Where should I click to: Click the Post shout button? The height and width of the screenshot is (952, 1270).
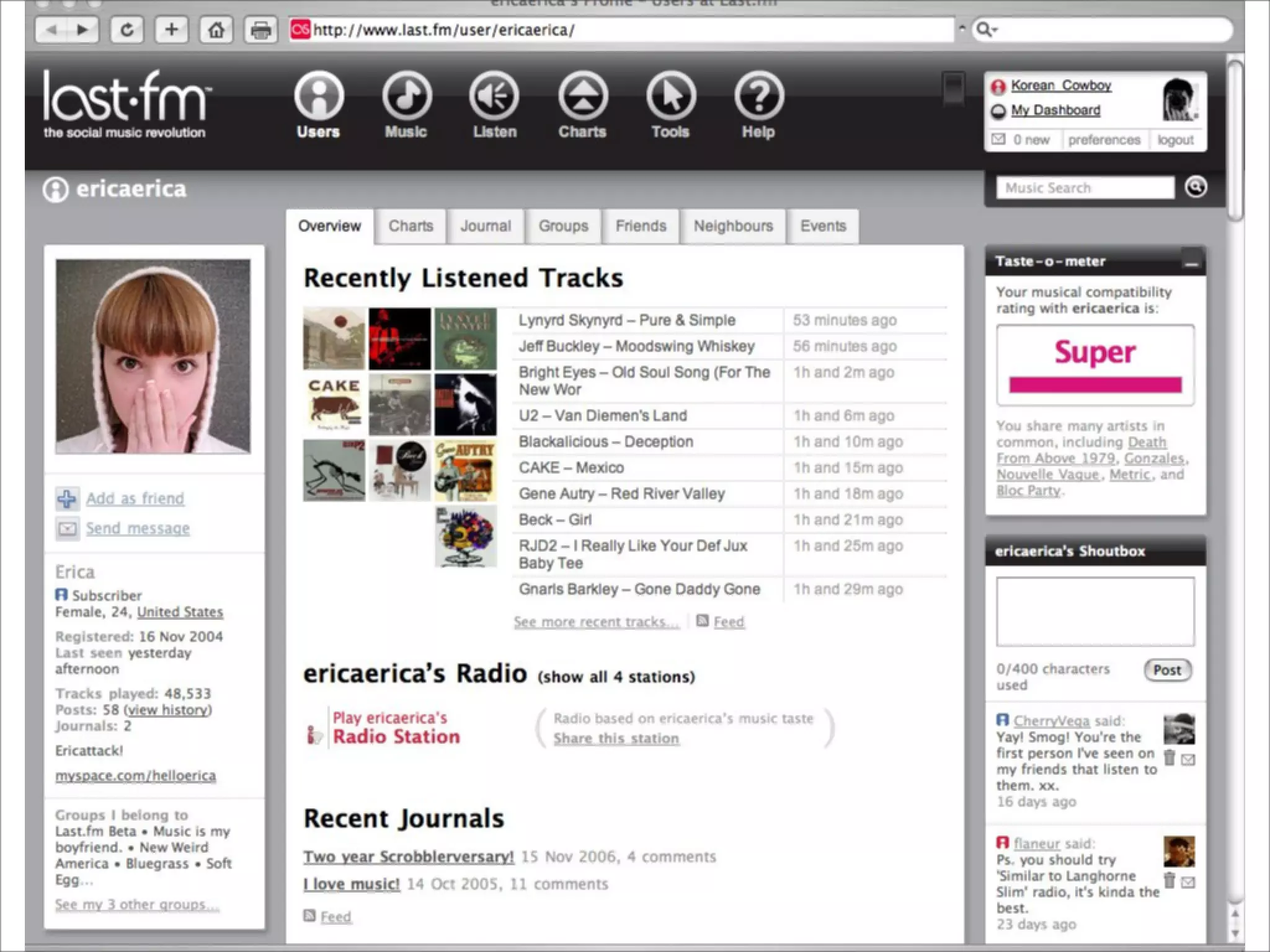click(1168, 670)
